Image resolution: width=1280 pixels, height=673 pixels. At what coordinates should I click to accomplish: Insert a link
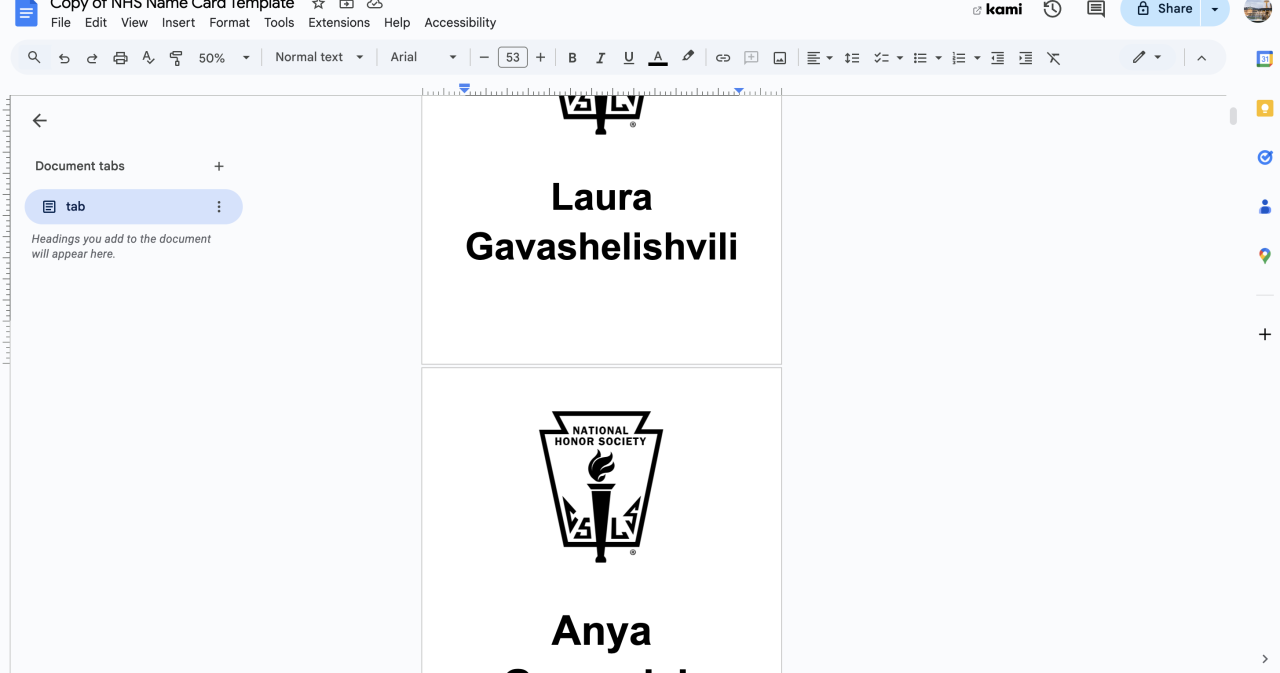pos(723,58)
